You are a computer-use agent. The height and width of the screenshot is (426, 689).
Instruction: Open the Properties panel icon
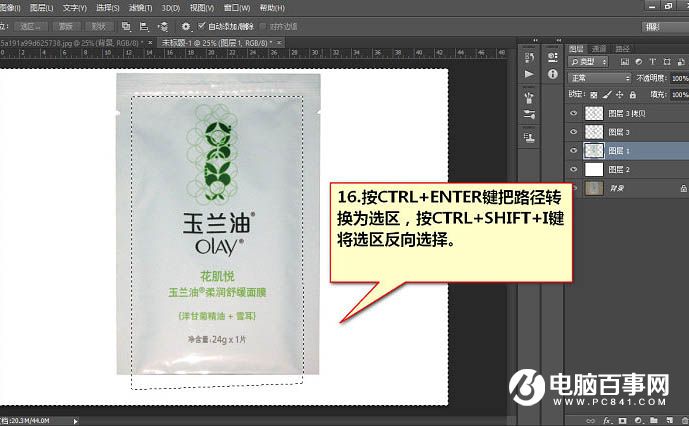click(553, 57)
